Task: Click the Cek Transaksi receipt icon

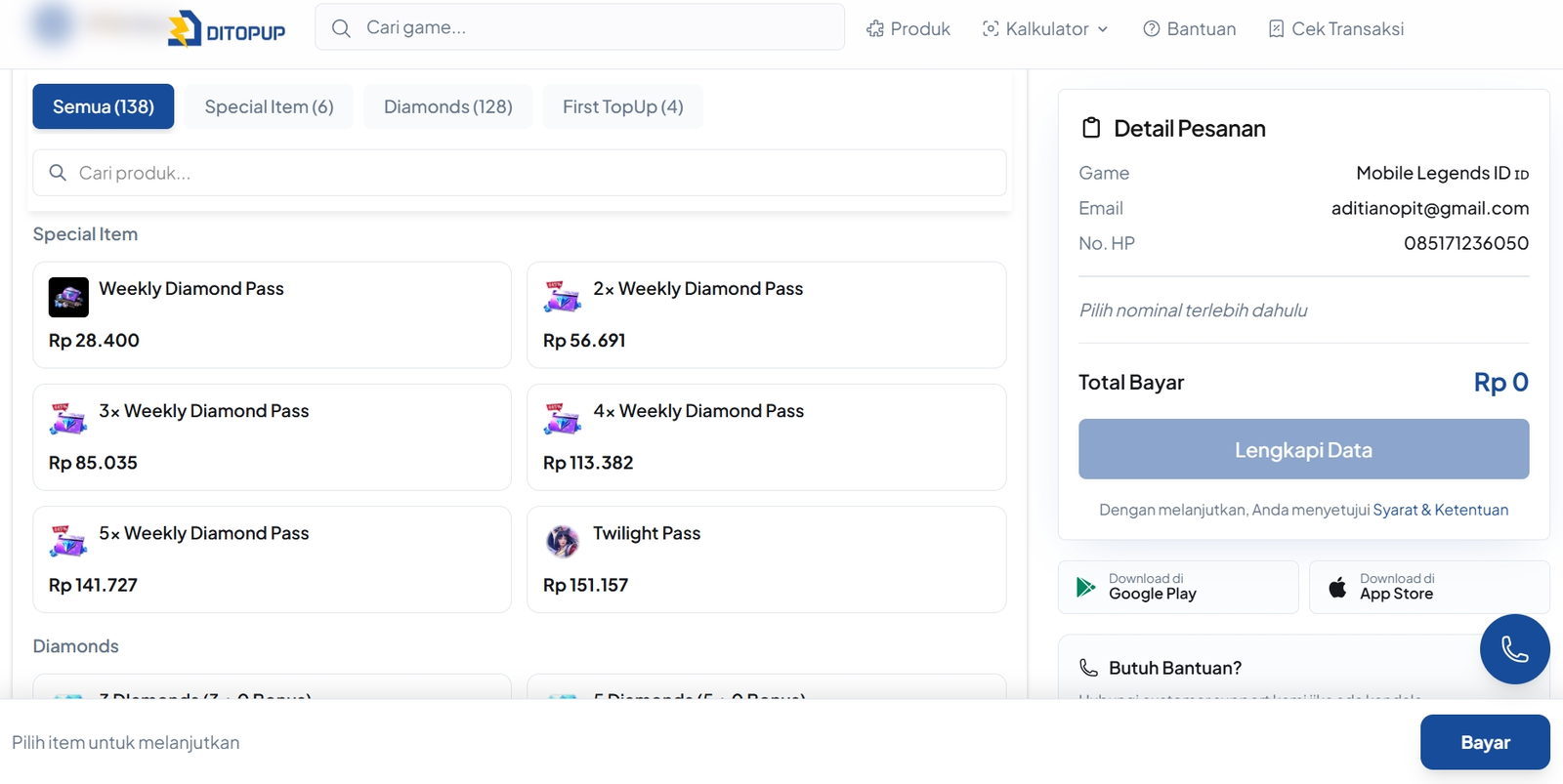Action: click(1276, 29)
